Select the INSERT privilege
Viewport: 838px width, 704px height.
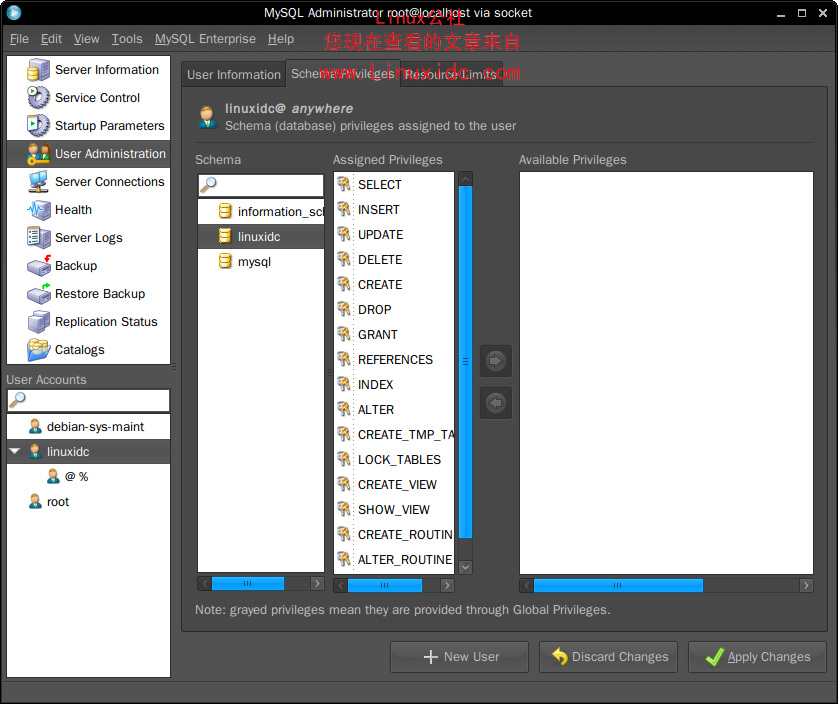(x=394, y=210)
